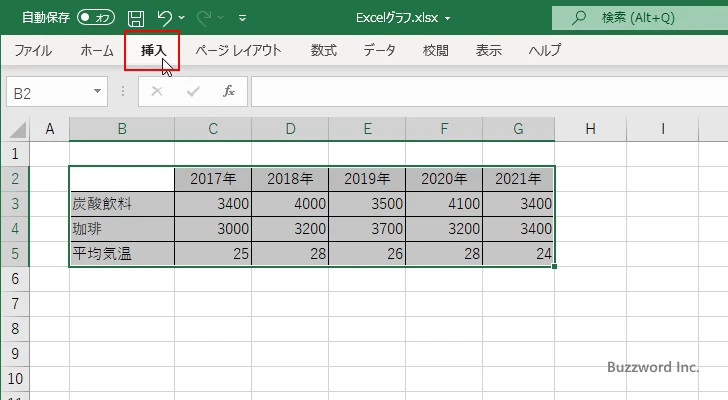Select row 6 header
This screenshot has height=400, width=728.
pyautogui.click(x=15, y=279)
